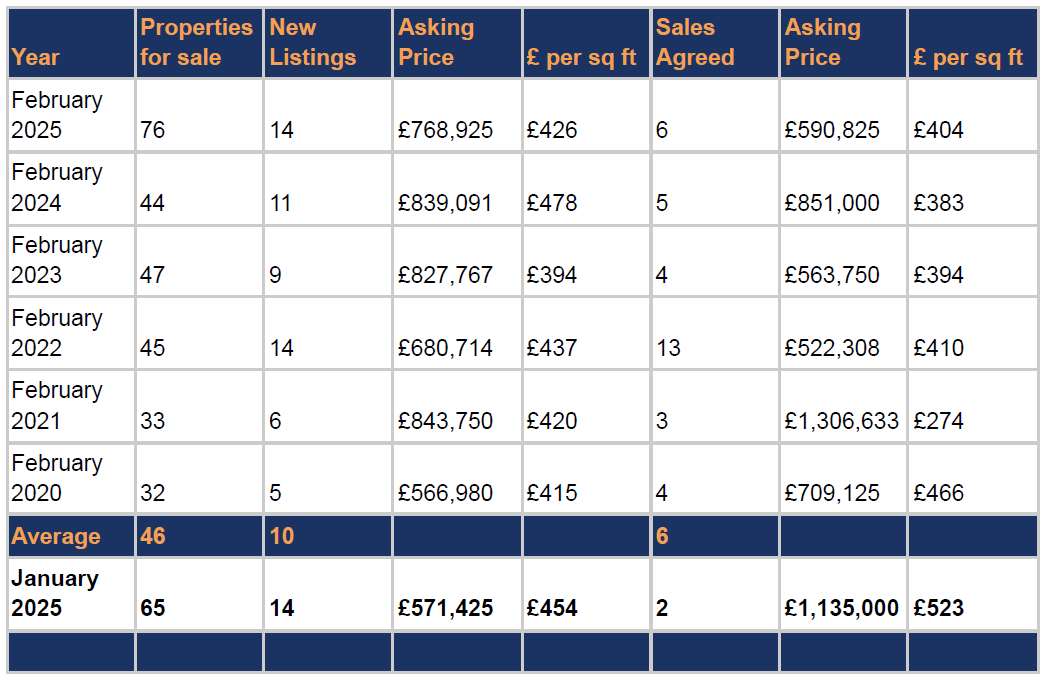Click the 13 sales agreed cell
Screen dimensions: 1054x689
[668, 348]
